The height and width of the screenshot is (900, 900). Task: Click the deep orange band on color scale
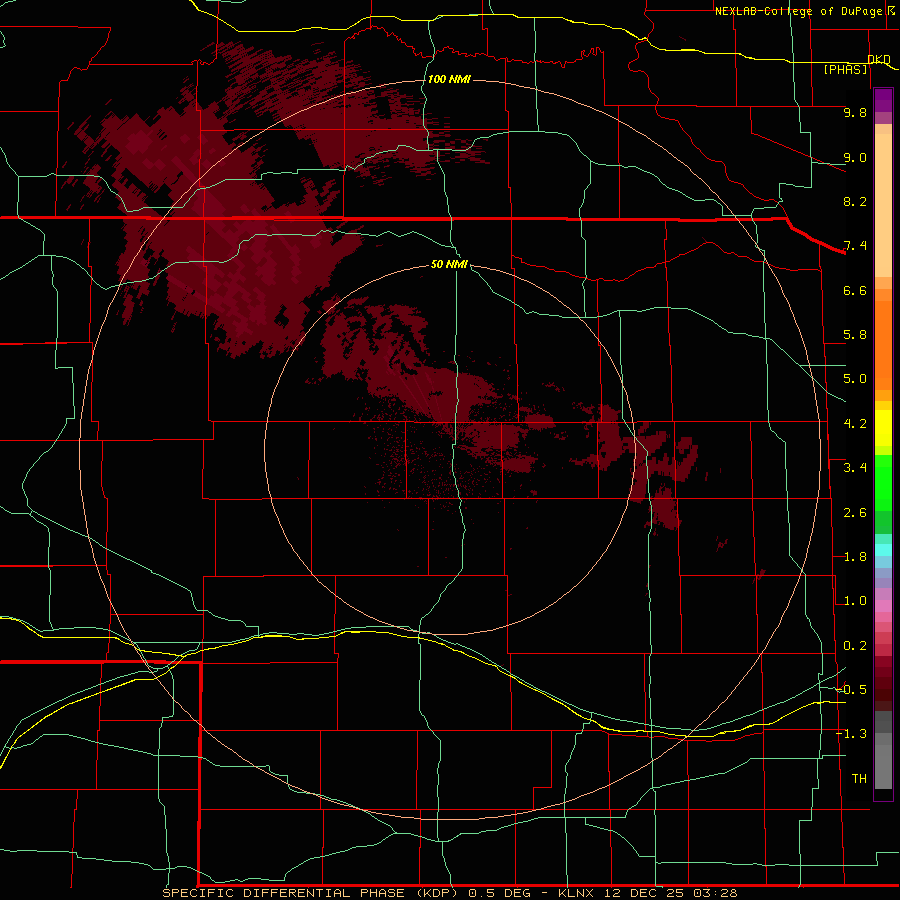click(x=883, y=345)
